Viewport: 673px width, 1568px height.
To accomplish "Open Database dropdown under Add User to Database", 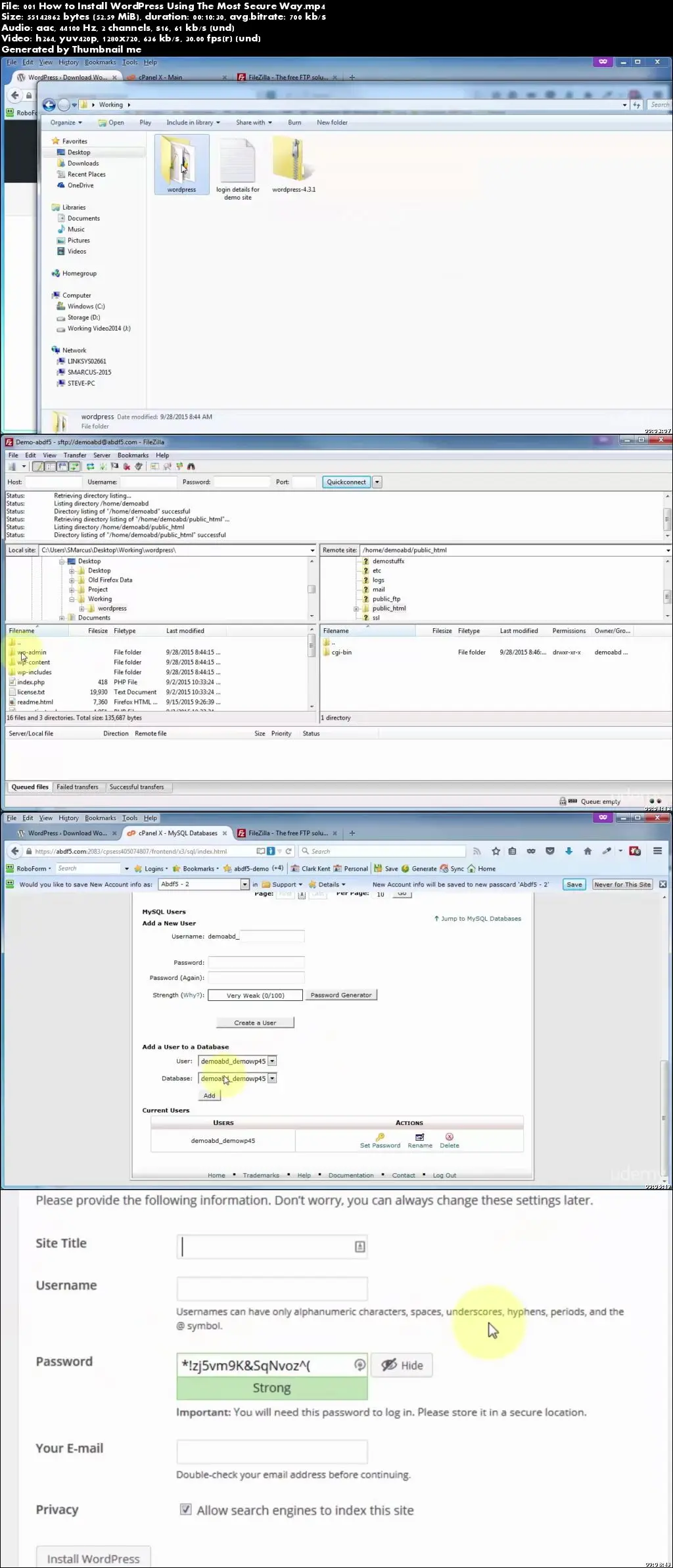I will point(272,1078).
